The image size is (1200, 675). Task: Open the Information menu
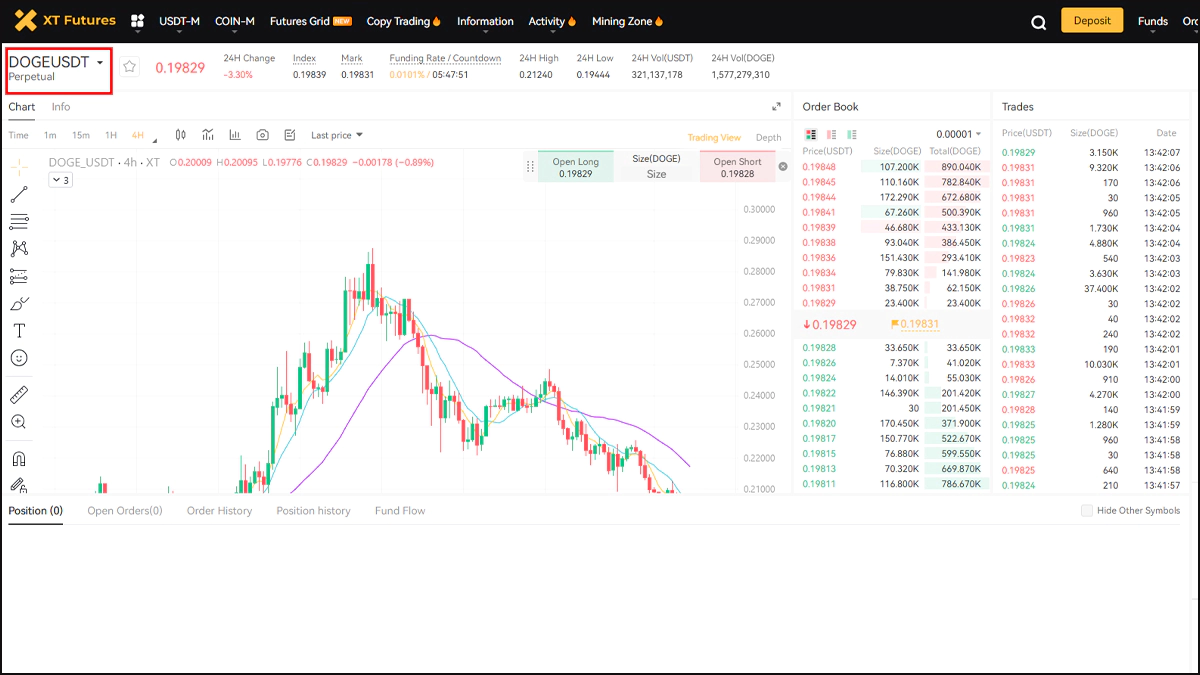pos(485,21)
